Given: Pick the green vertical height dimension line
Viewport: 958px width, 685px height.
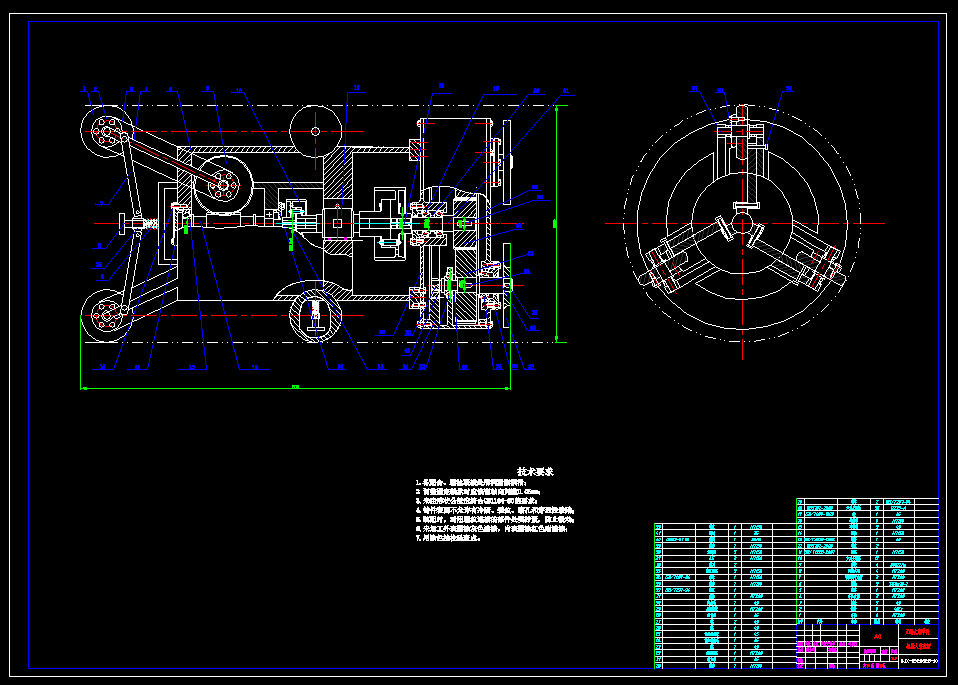Looking at the screenshot, I should coord(556,224).
